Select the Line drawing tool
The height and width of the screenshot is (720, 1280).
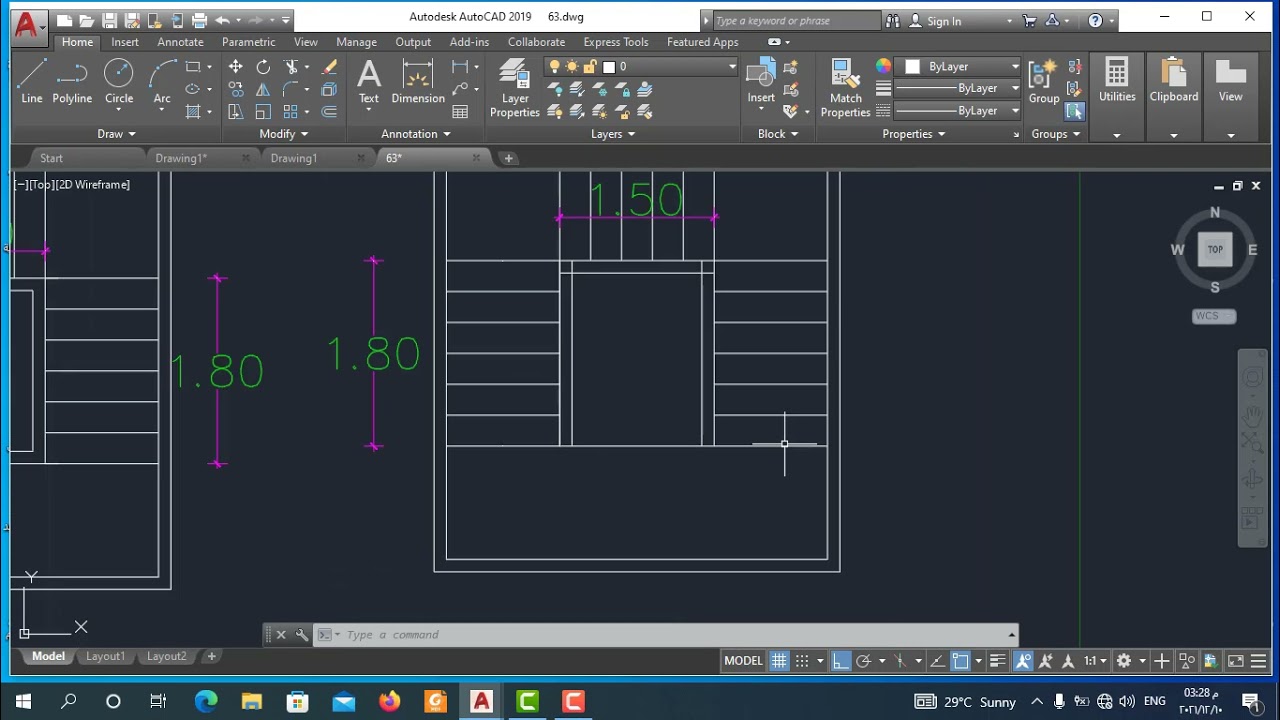pyautogui.click(x=31, y=82)
